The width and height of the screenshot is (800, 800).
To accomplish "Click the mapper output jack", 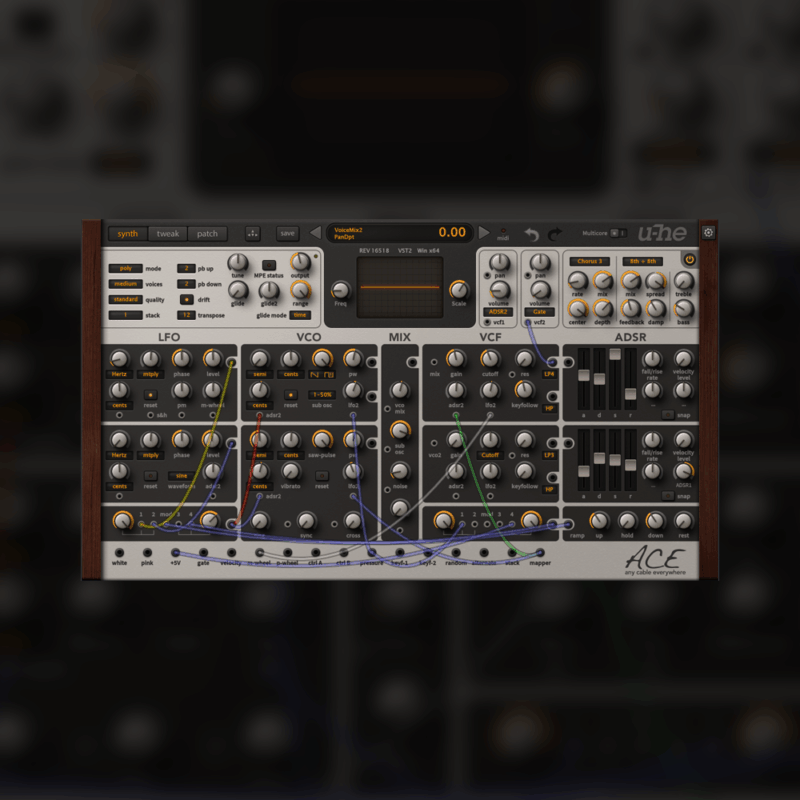I will (x=540, y=553).
